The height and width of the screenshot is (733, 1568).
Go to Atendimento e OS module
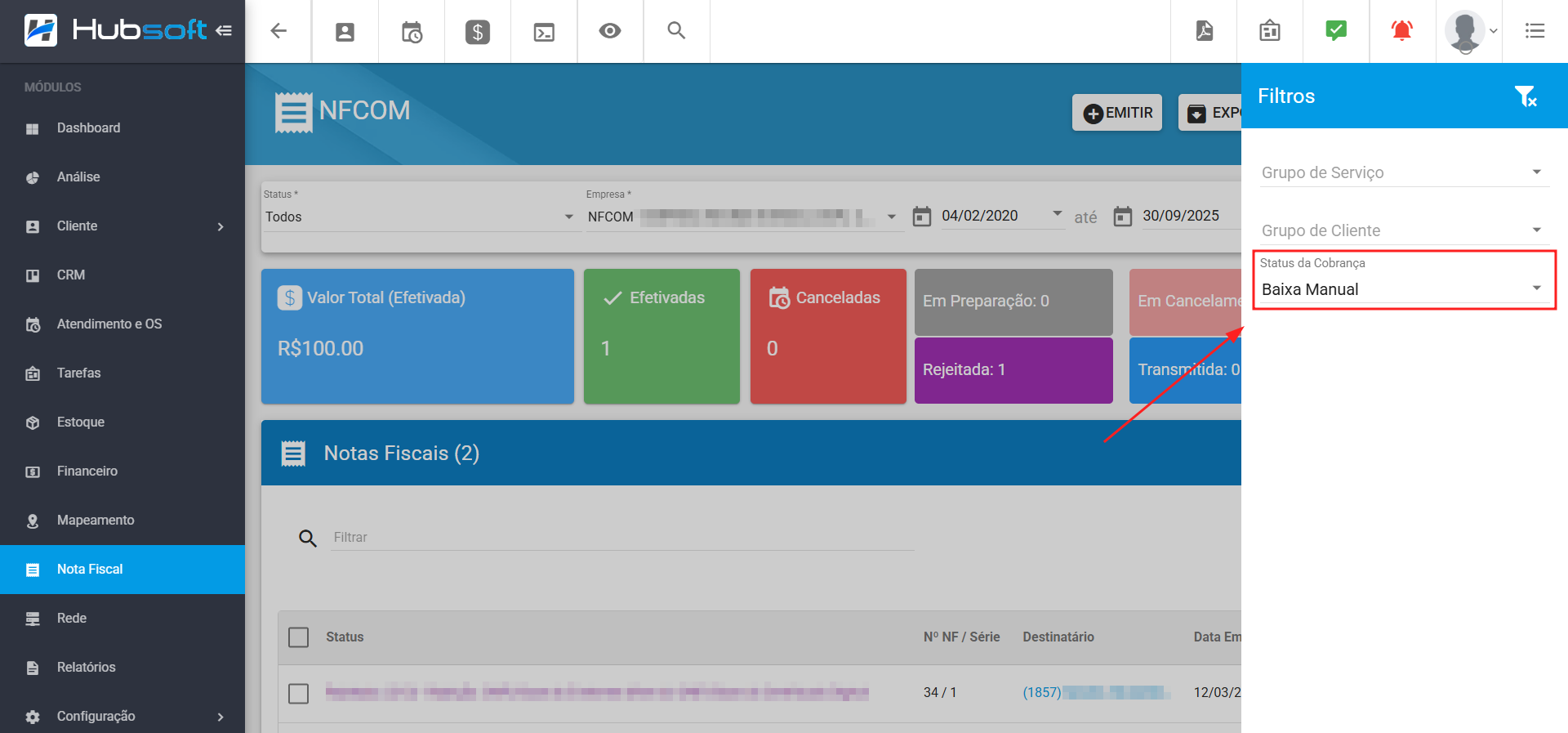click(109, 324)
